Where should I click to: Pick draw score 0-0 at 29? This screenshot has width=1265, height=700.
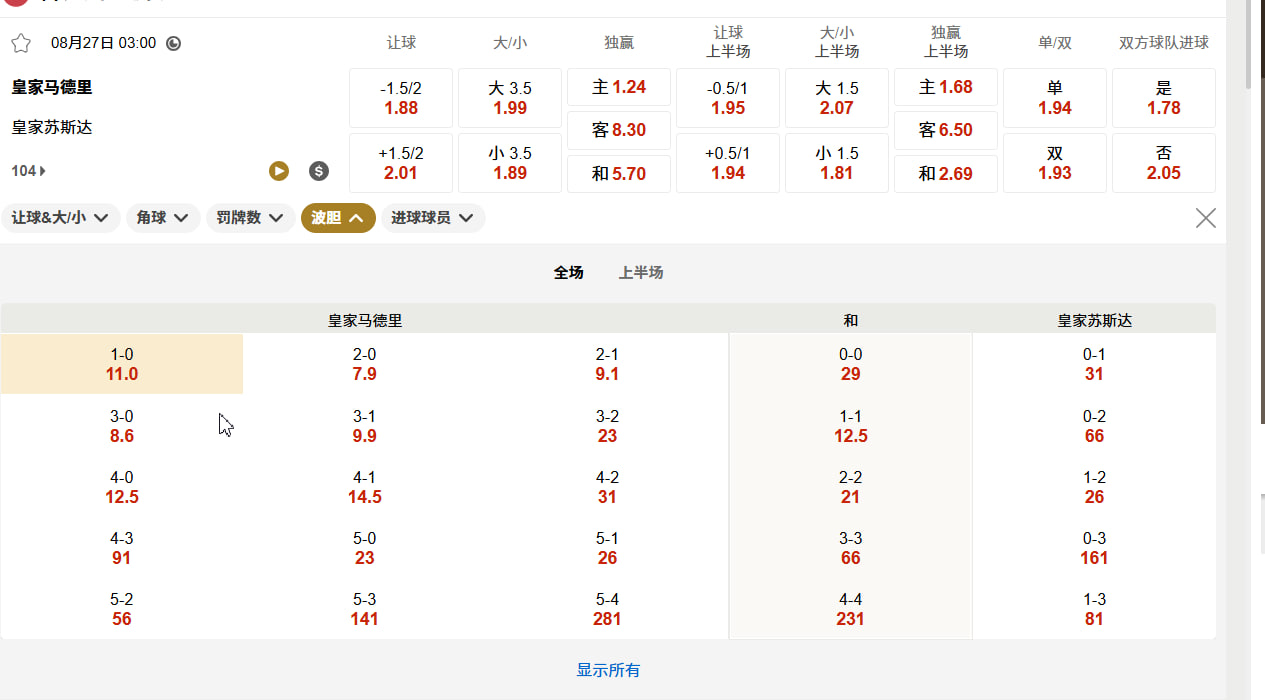tap(851, 364)
